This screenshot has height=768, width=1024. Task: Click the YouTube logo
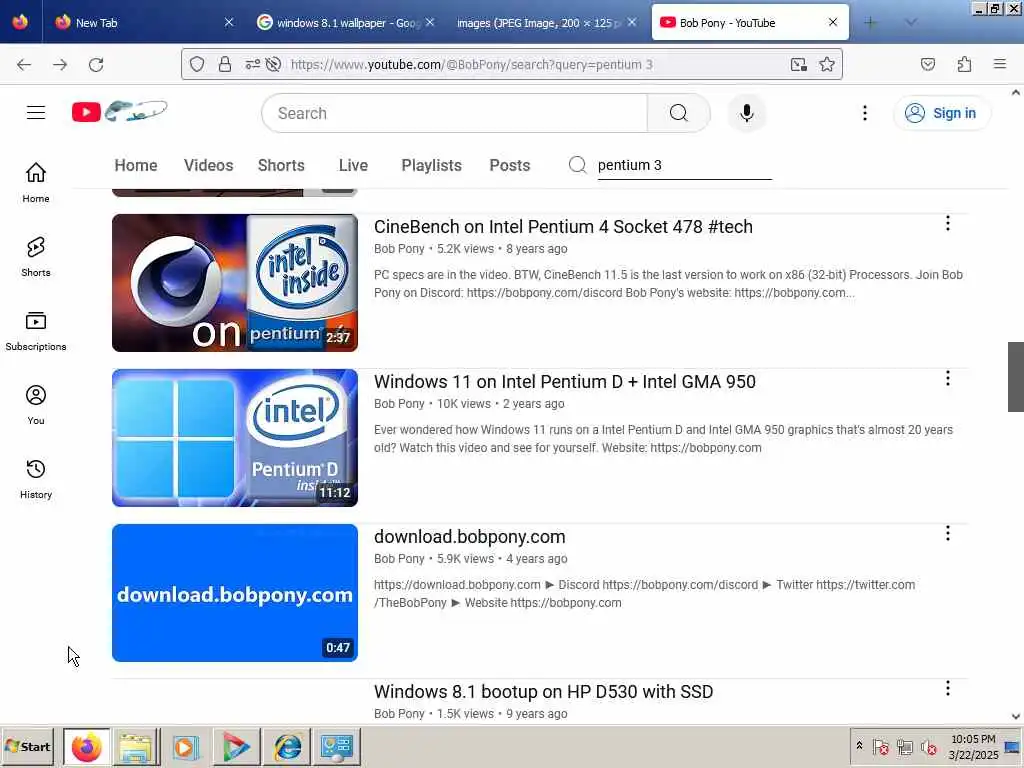(120, 112)
